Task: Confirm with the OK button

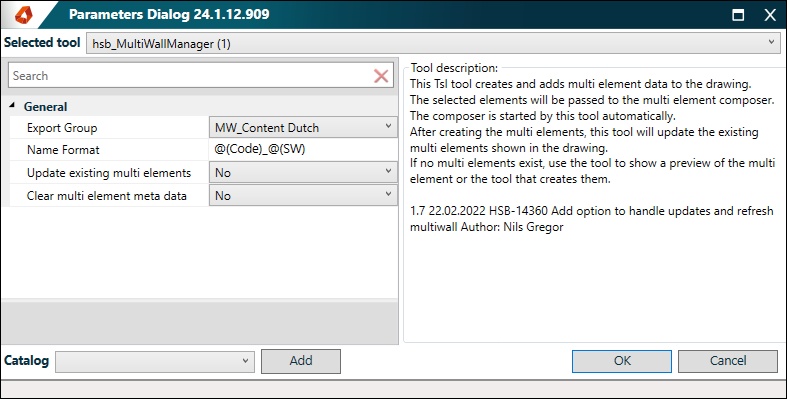Action: point(622,361)
